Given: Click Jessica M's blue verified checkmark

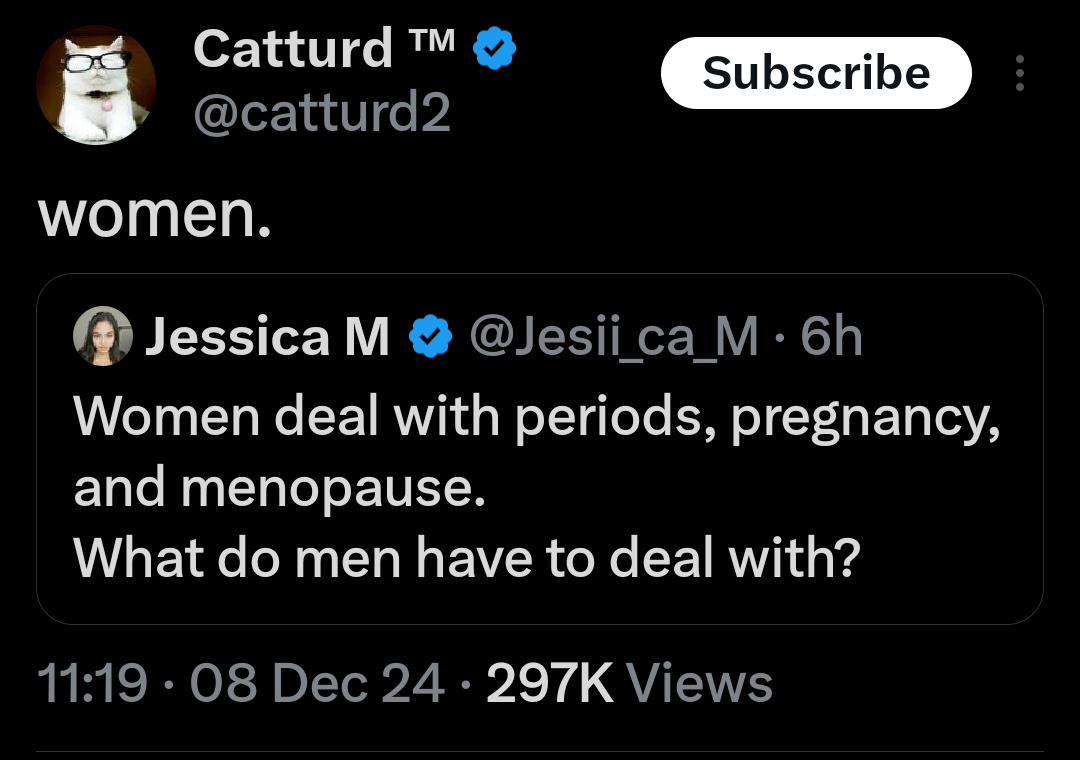Looking at the screenshot, I should point(430,337).
